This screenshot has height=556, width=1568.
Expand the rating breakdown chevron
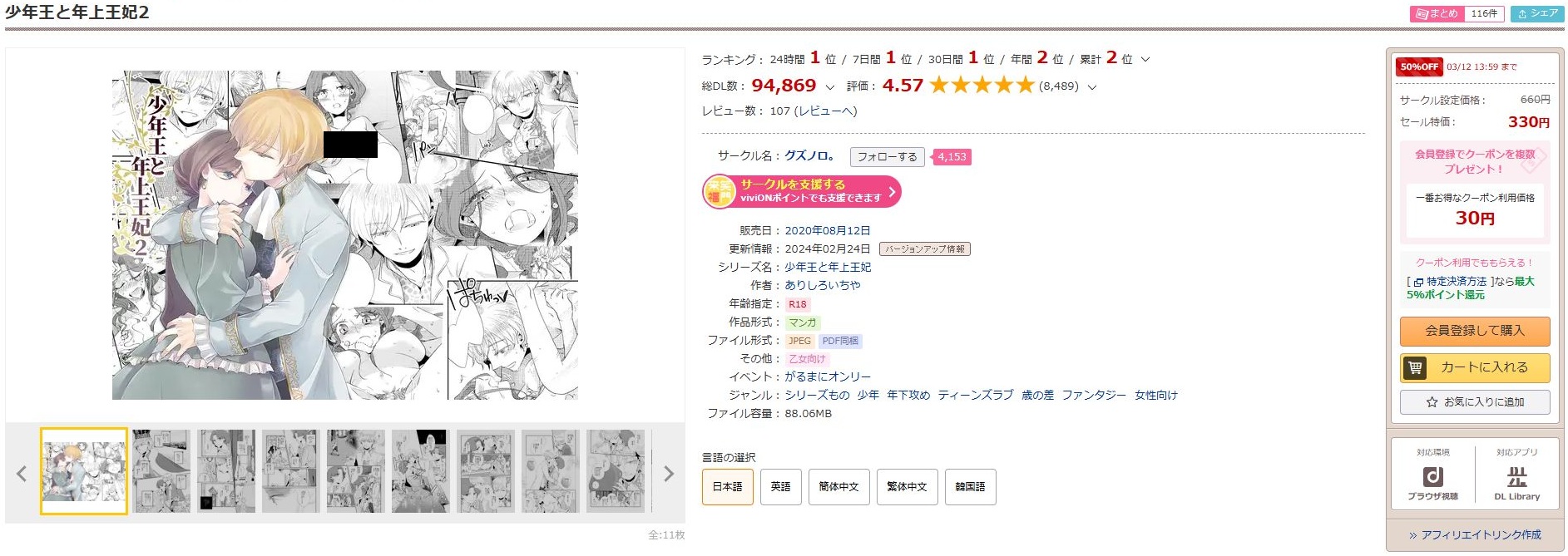click(1092, 86)
